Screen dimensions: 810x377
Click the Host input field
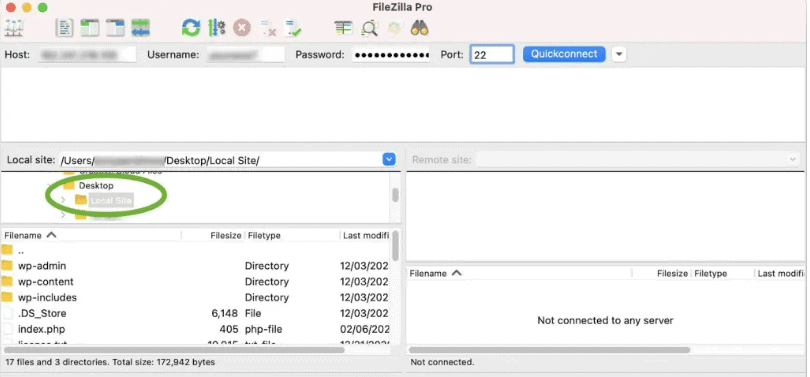[87, 55]
